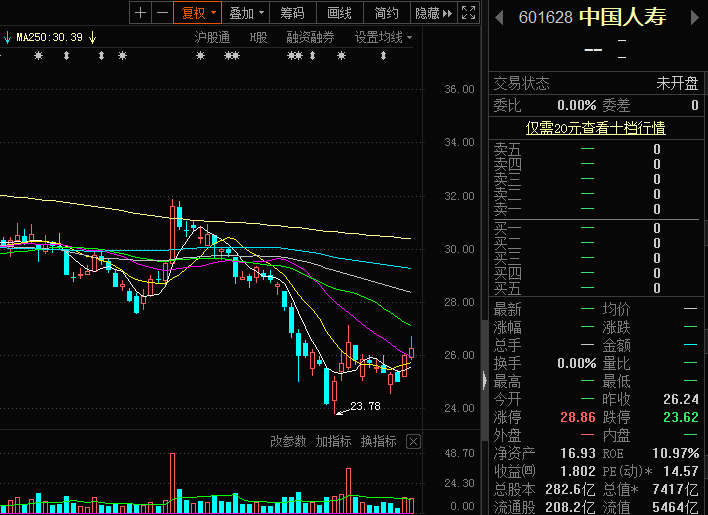
Task: Close the volume indicator panel X
Action: (413, 441)
